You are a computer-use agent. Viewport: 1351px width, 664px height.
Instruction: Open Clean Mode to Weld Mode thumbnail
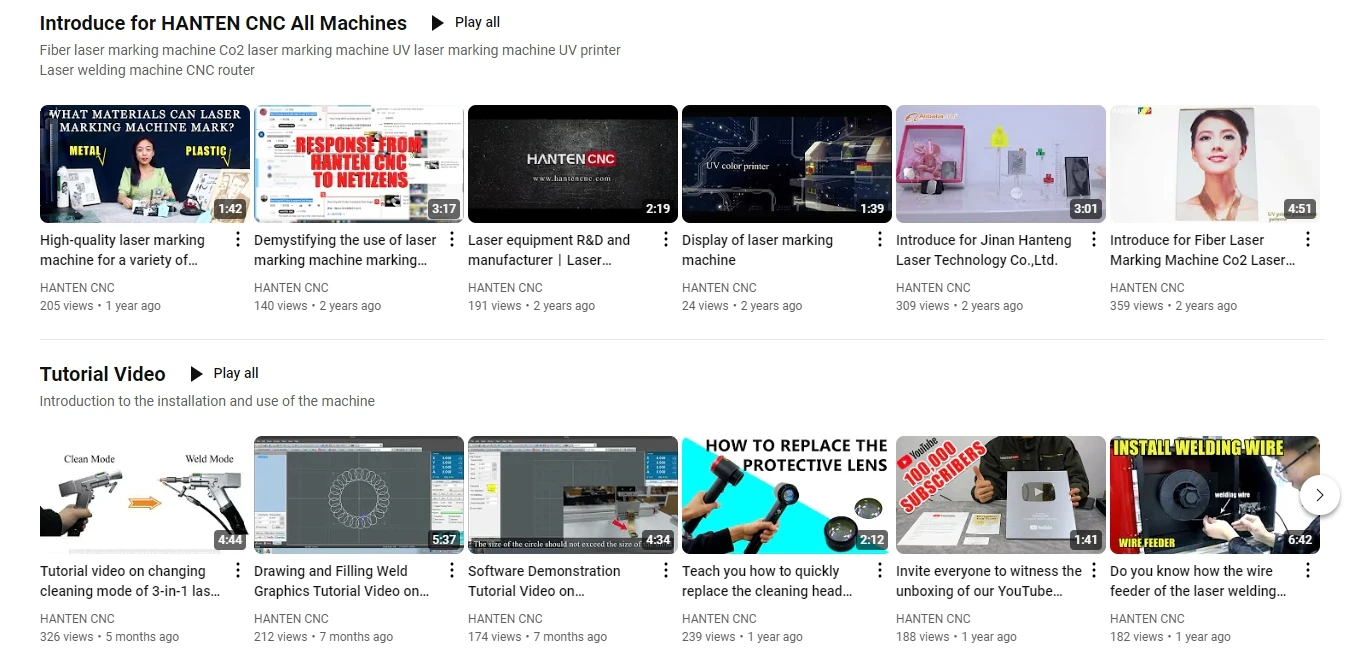point(145,495)
